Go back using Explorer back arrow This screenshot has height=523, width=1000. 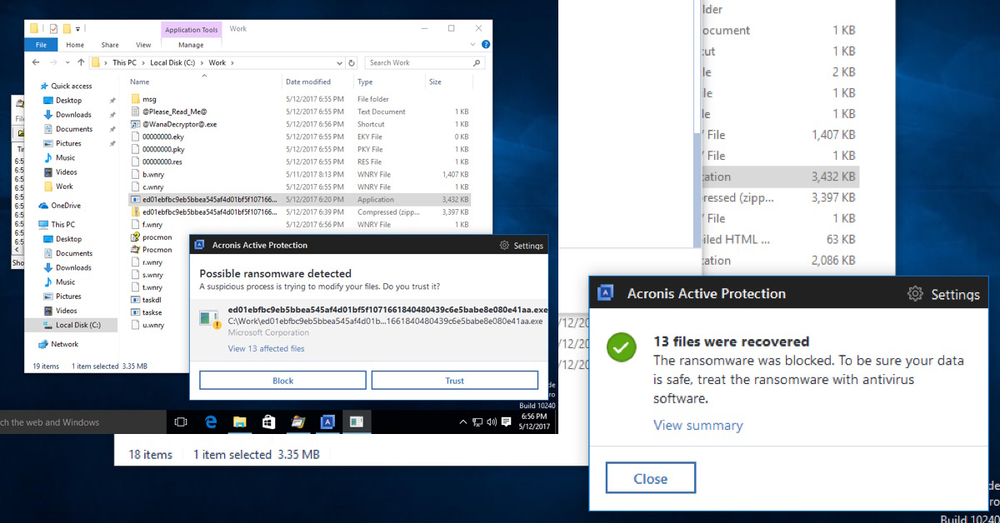pyautogui.click(x=36, y=63)
